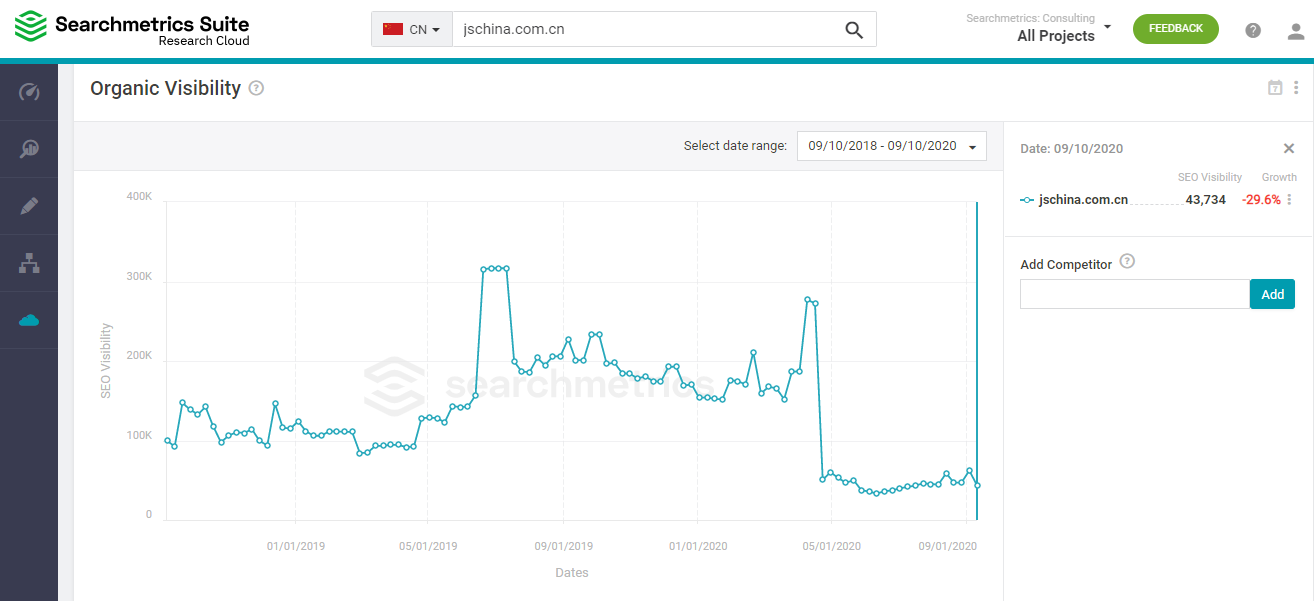Click the last data point on chart
Image resolution: width=1314 pixels, height=601 pixels.
977,485
